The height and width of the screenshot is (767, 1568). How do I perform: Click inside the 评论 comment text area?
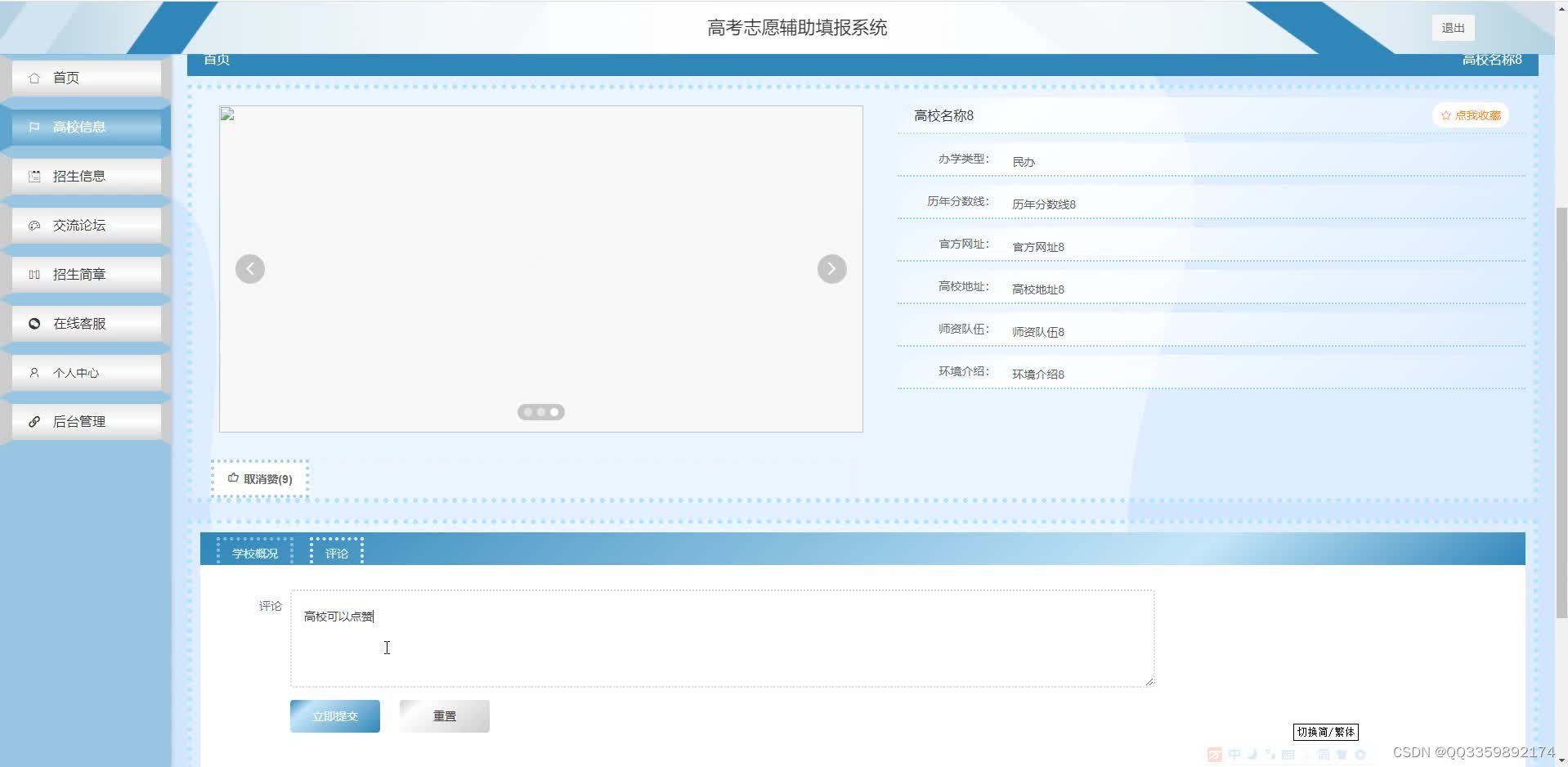point(723,639)
